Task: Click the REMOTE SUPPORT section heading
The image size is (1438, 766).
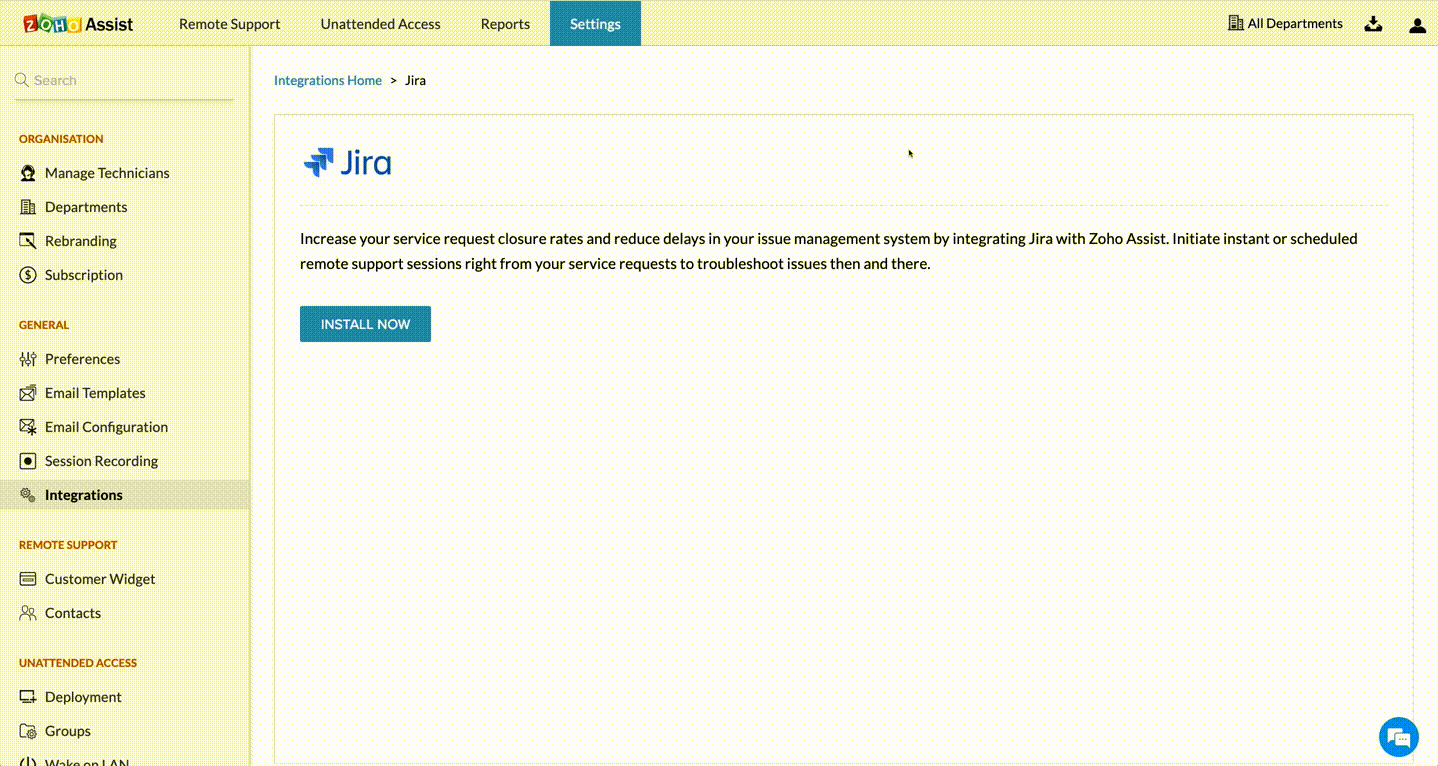Action: click(x=68, y=545)
